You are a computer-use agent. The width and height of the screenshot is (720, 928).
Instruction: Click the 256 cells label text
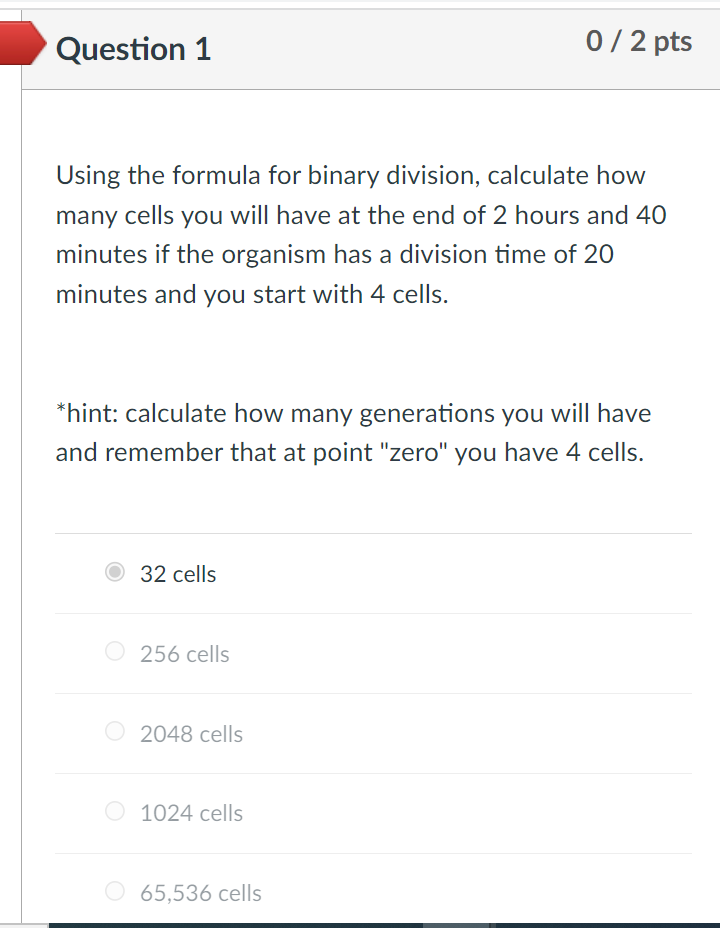[x=185, y=654]
